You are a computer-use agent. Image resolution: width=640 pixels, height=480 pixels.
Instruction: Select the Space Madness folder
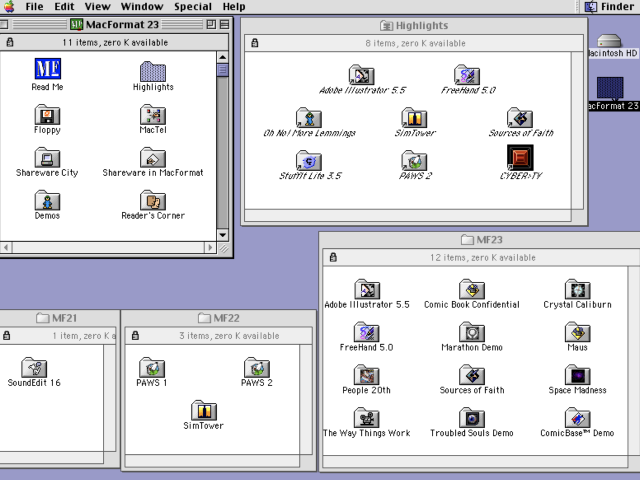(x=578, y=375)
